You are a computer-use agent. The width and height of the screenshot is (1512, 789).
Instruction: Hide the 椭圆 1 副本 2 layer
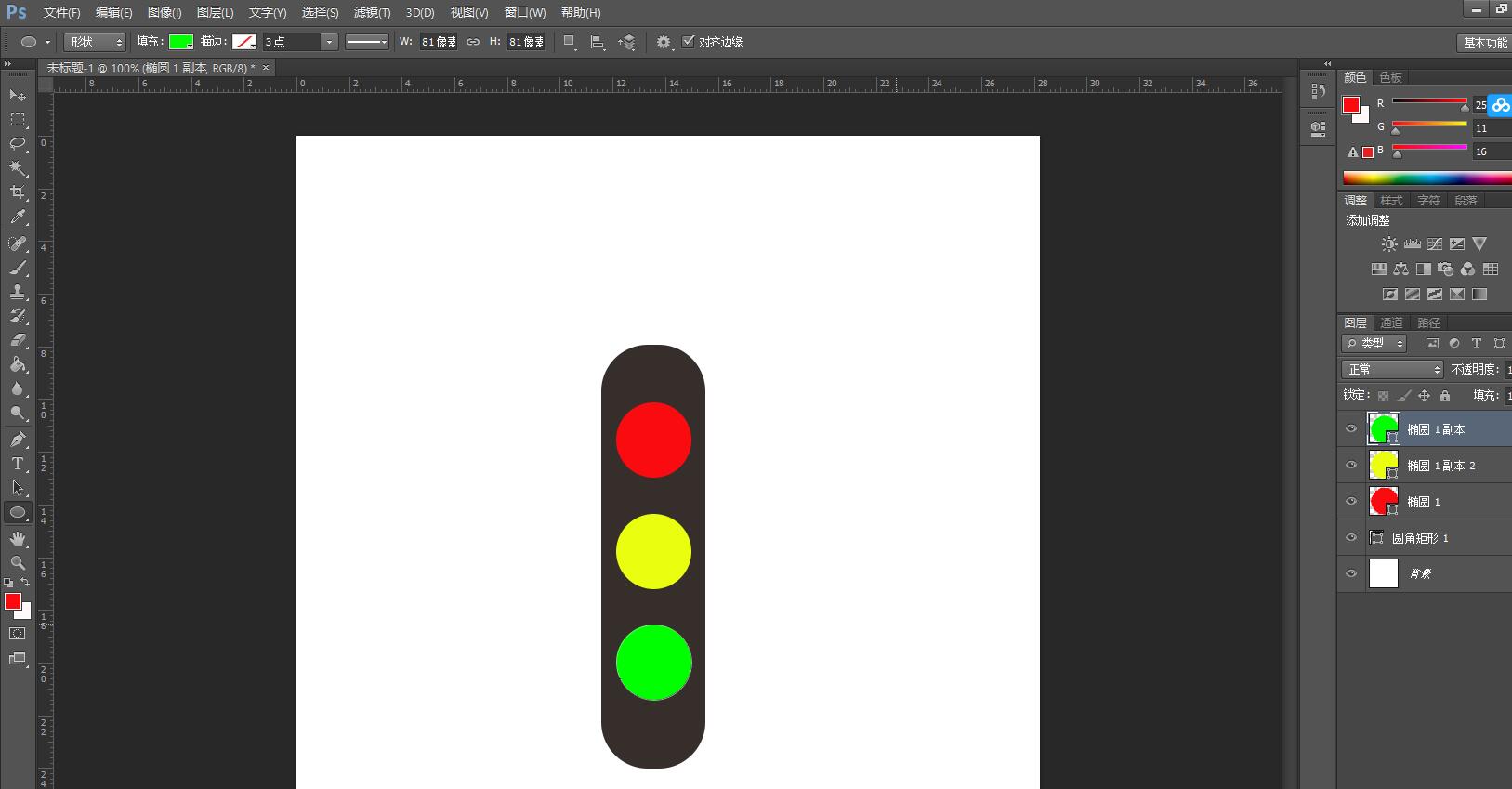coord(1351,466)
